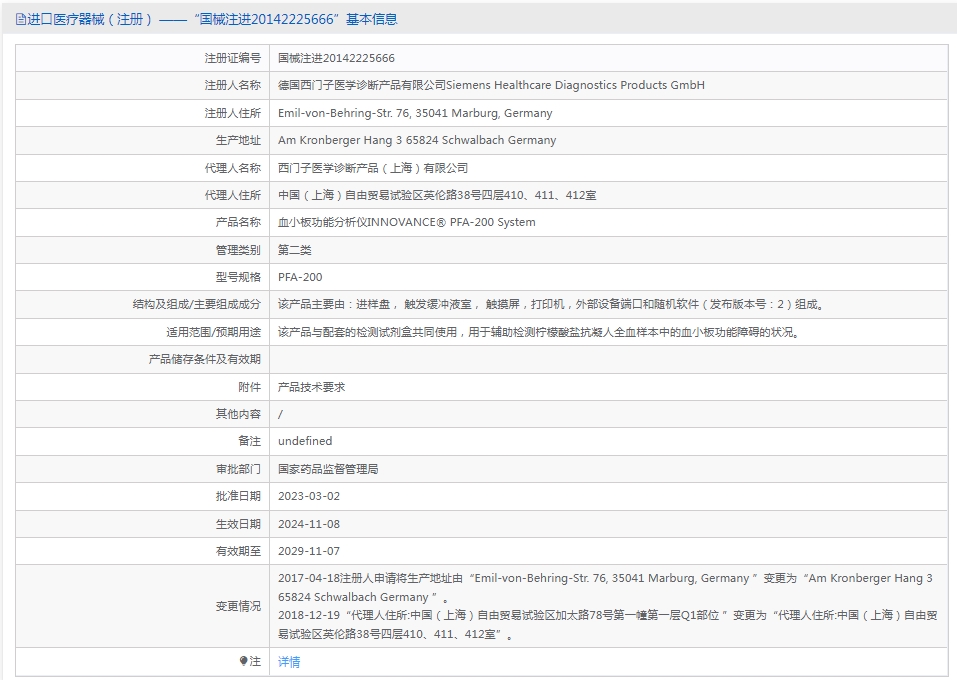Click the document icon in the header
The image size is (957, 680).
click(x=21, y=20)
